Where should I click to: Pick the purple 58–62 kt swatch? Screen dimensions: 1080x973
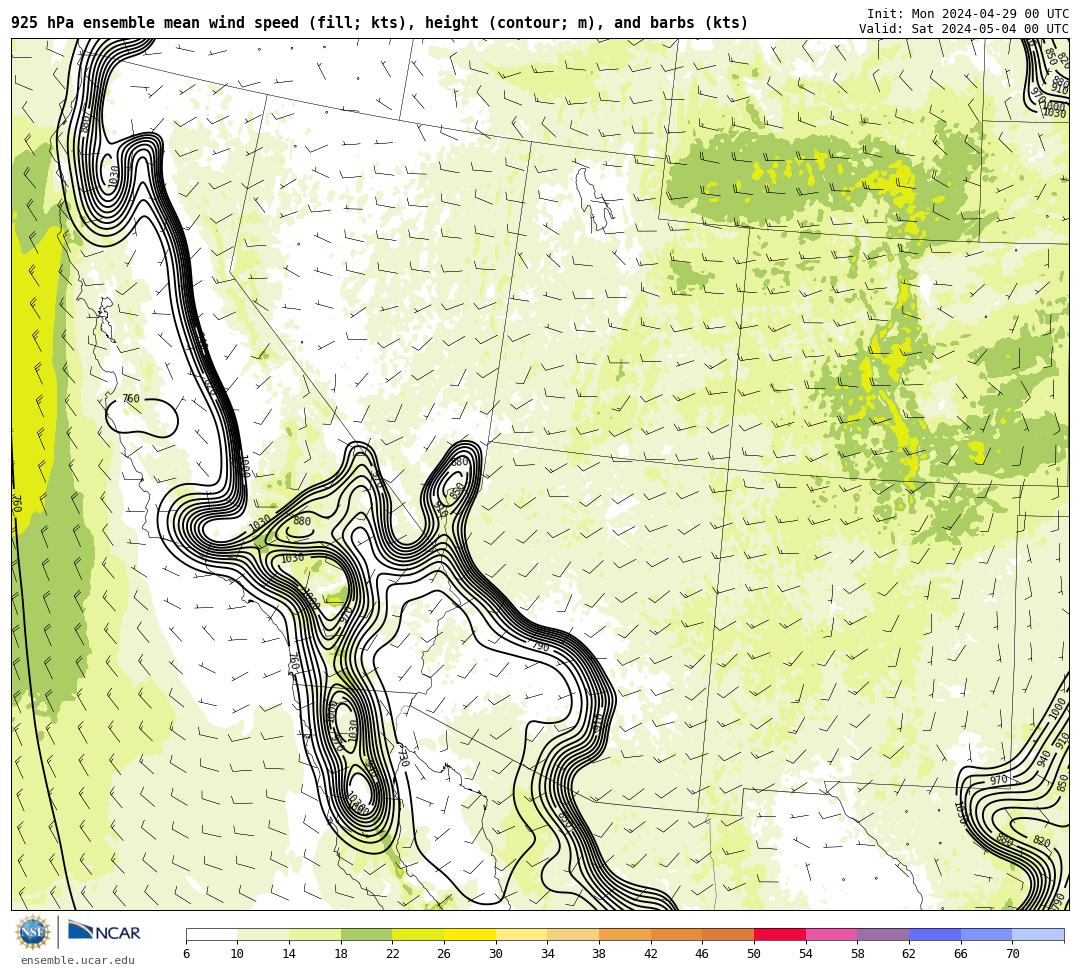click(883, 934)
